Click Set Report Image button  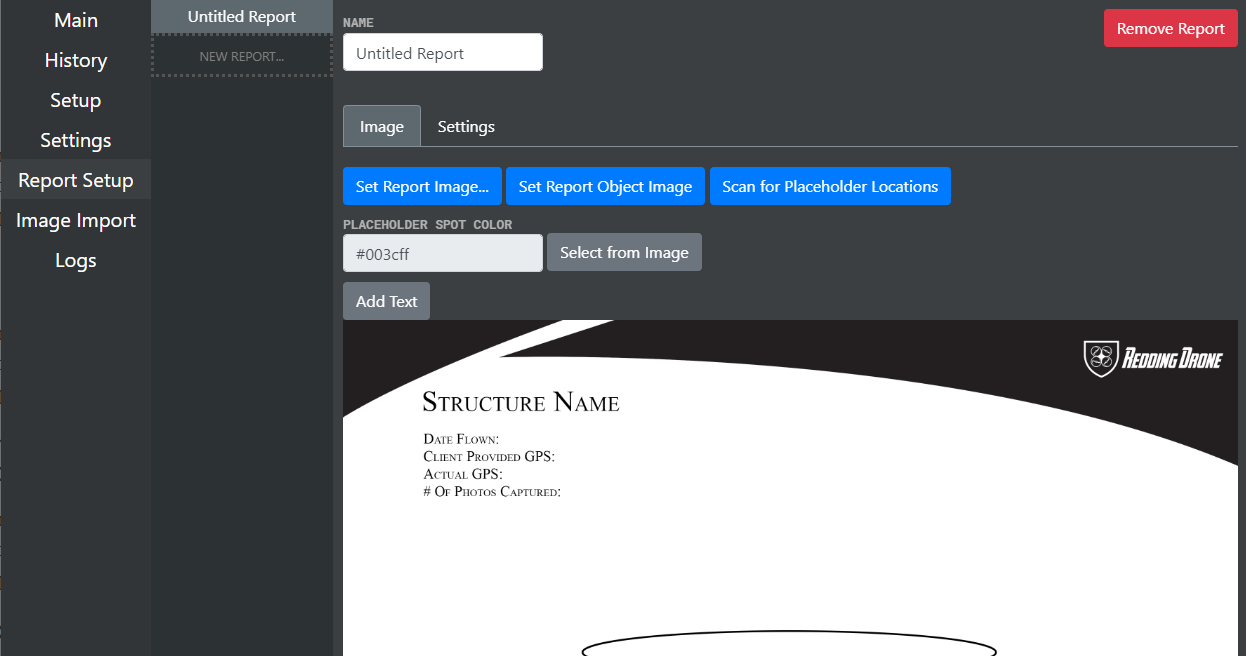pos(422,186)
